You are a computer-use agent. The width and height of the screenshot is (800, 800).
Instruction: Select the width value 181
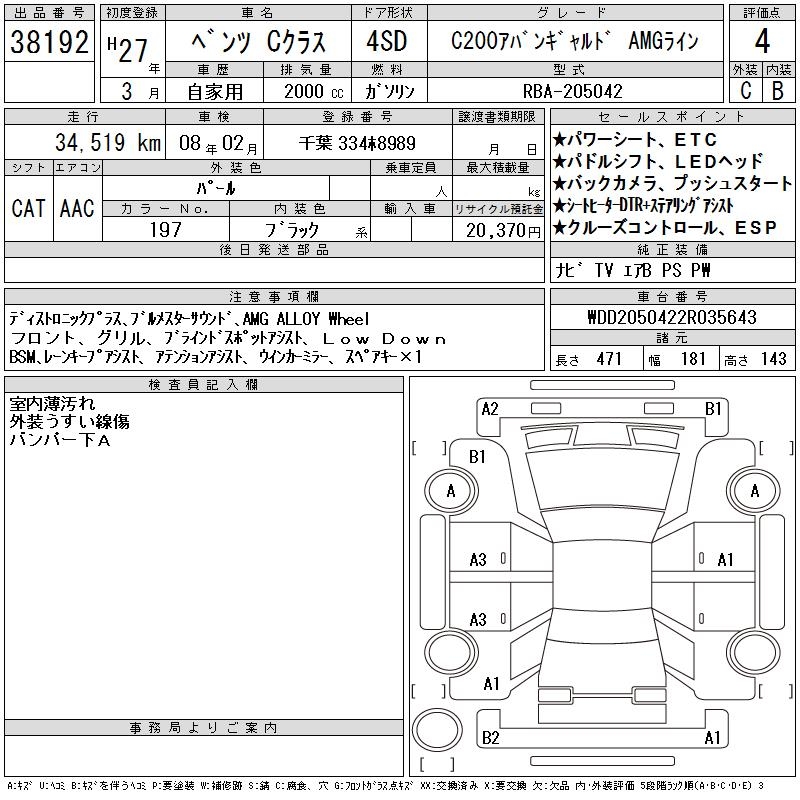tap(693, 359)
